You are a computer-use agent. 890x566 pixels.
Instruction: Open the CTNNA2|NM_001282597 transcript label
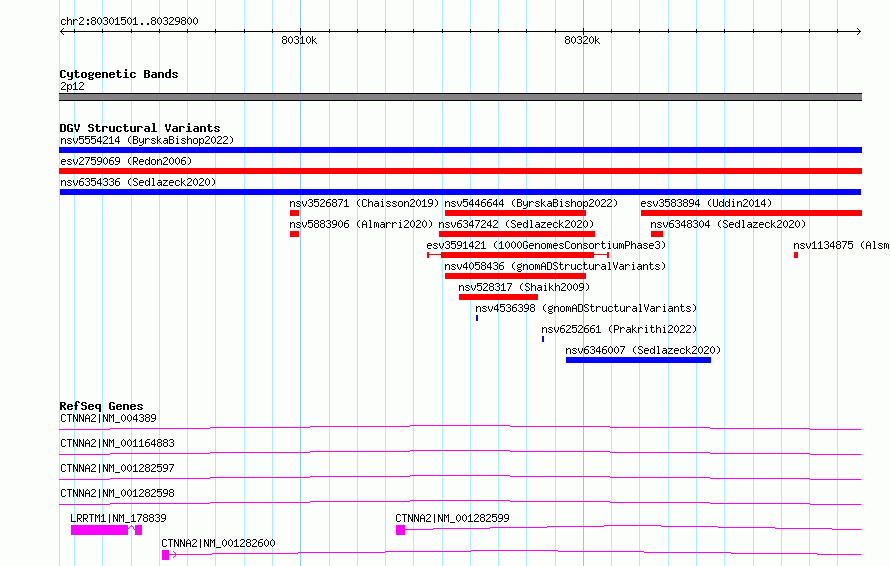117,468
